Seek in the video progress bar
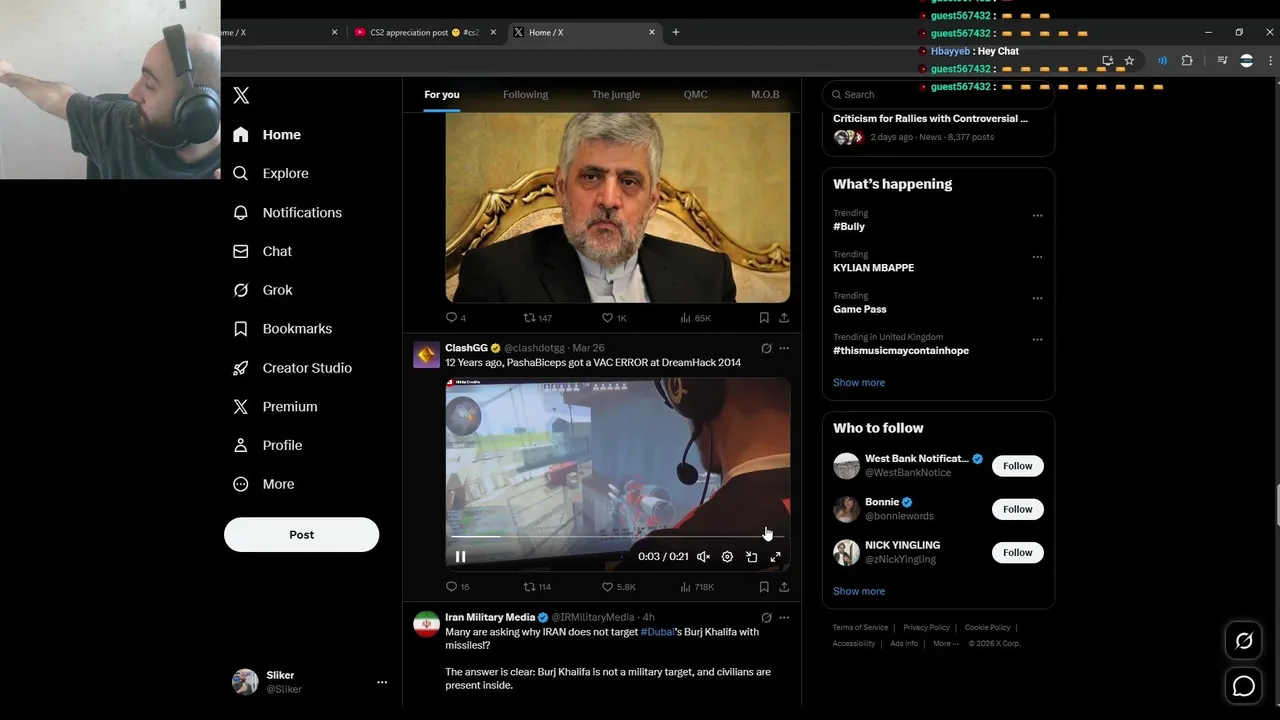Image resolution: width=1280 pixels, height=720 pixels. pyautogui.click(x=617, y=537)
